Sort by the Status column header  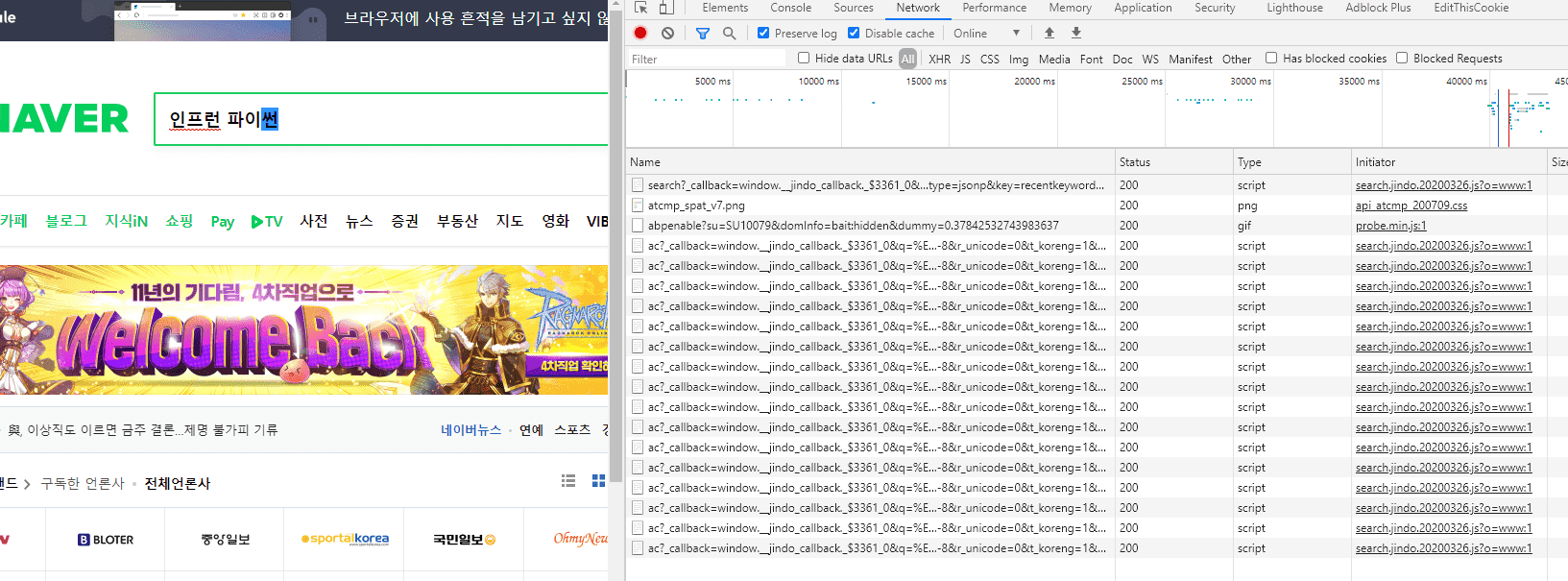click(1174, 162)
